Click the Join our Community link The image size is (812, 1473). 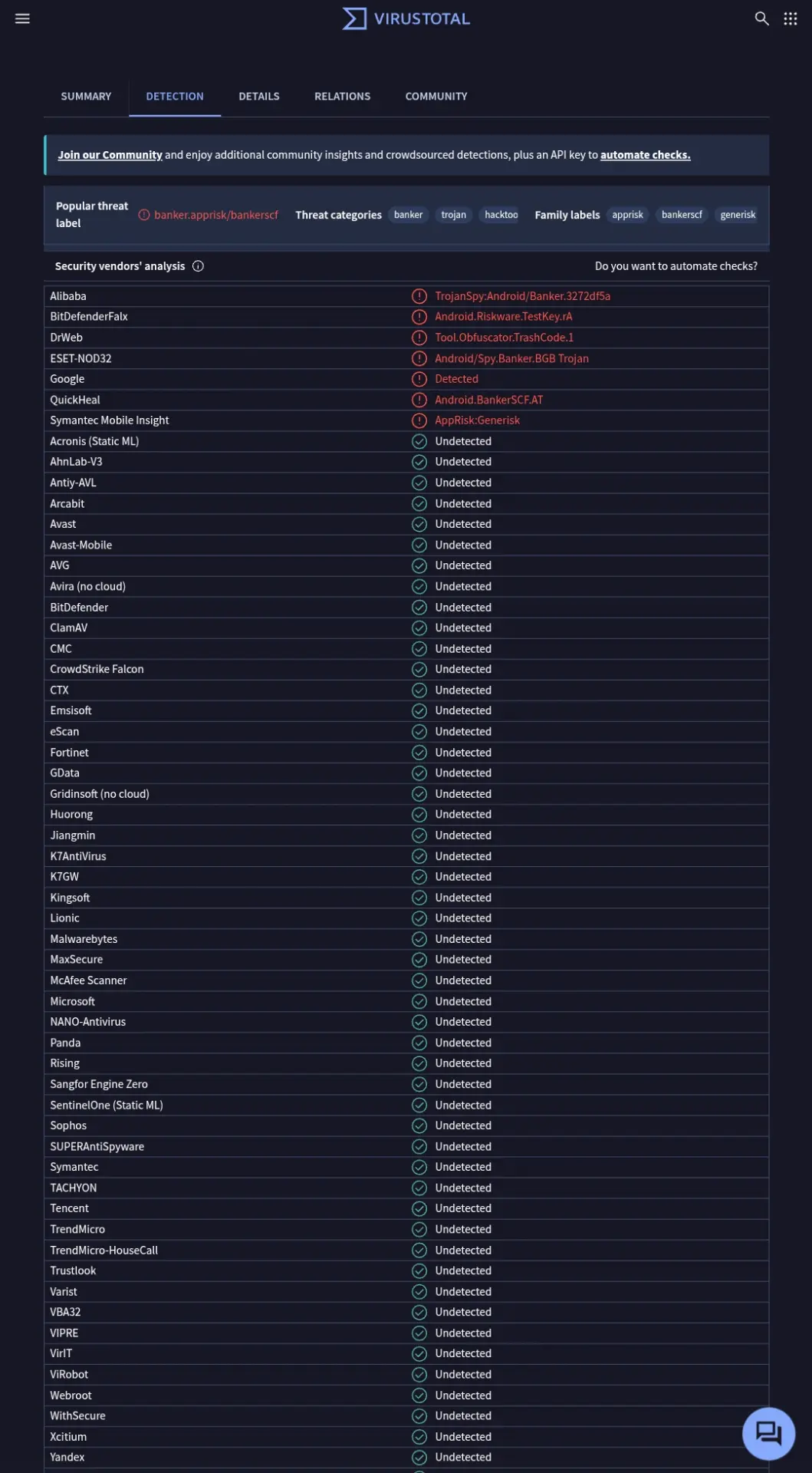(110, 155)
